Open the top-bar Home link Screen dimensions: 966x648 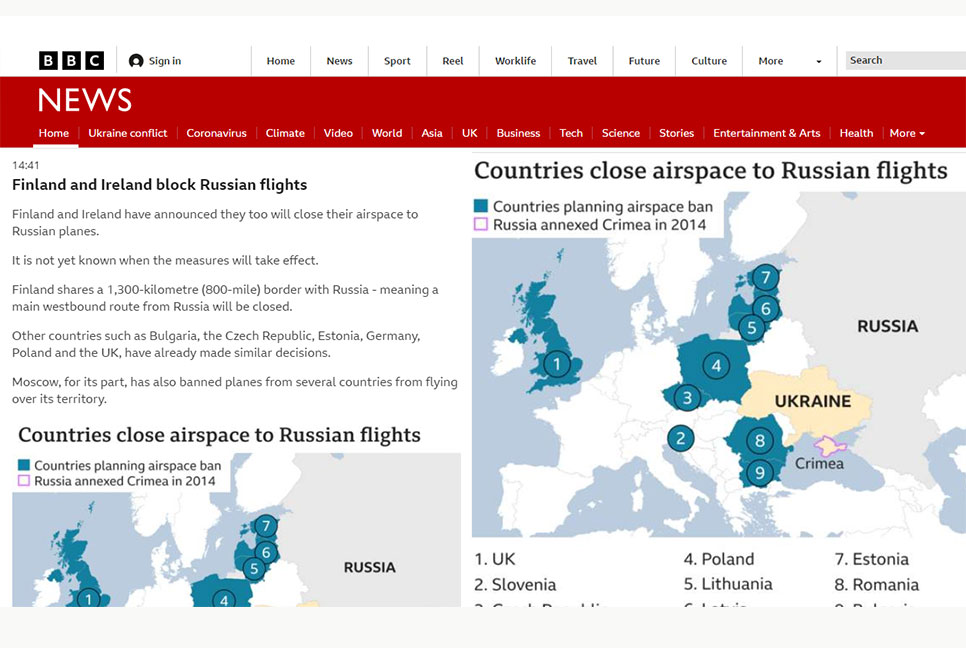280,60
